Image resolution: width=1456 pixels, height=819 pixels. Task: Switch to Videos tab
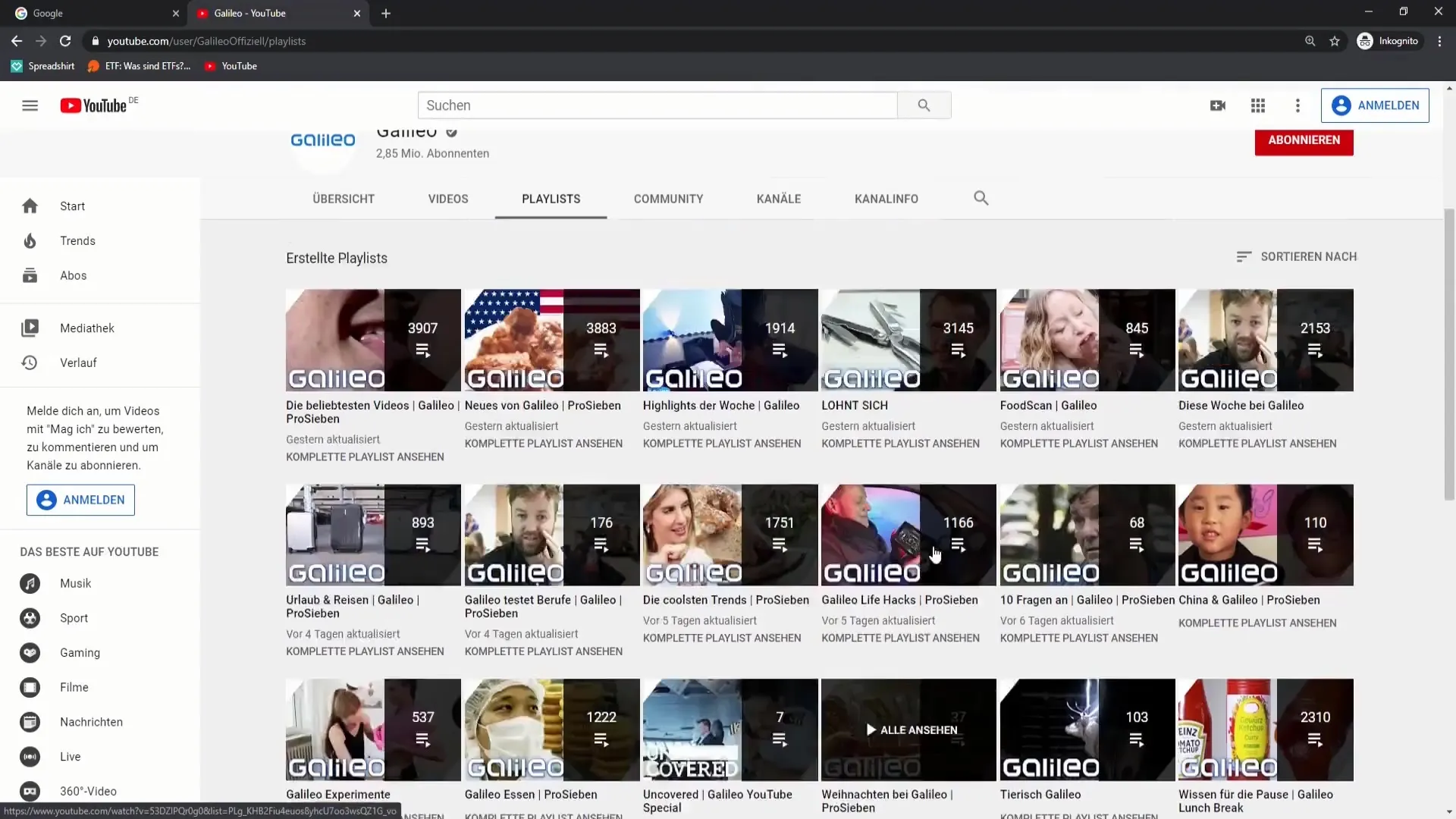pos(448,199)
